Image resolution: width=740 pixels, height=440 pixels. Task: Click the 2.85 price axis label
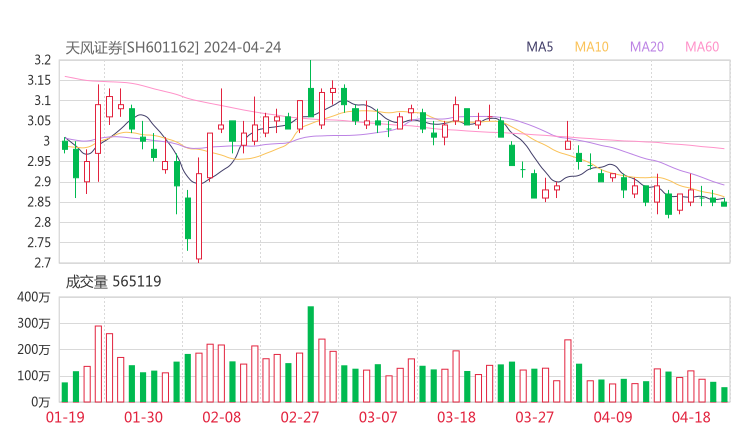[x=39, y=202]
